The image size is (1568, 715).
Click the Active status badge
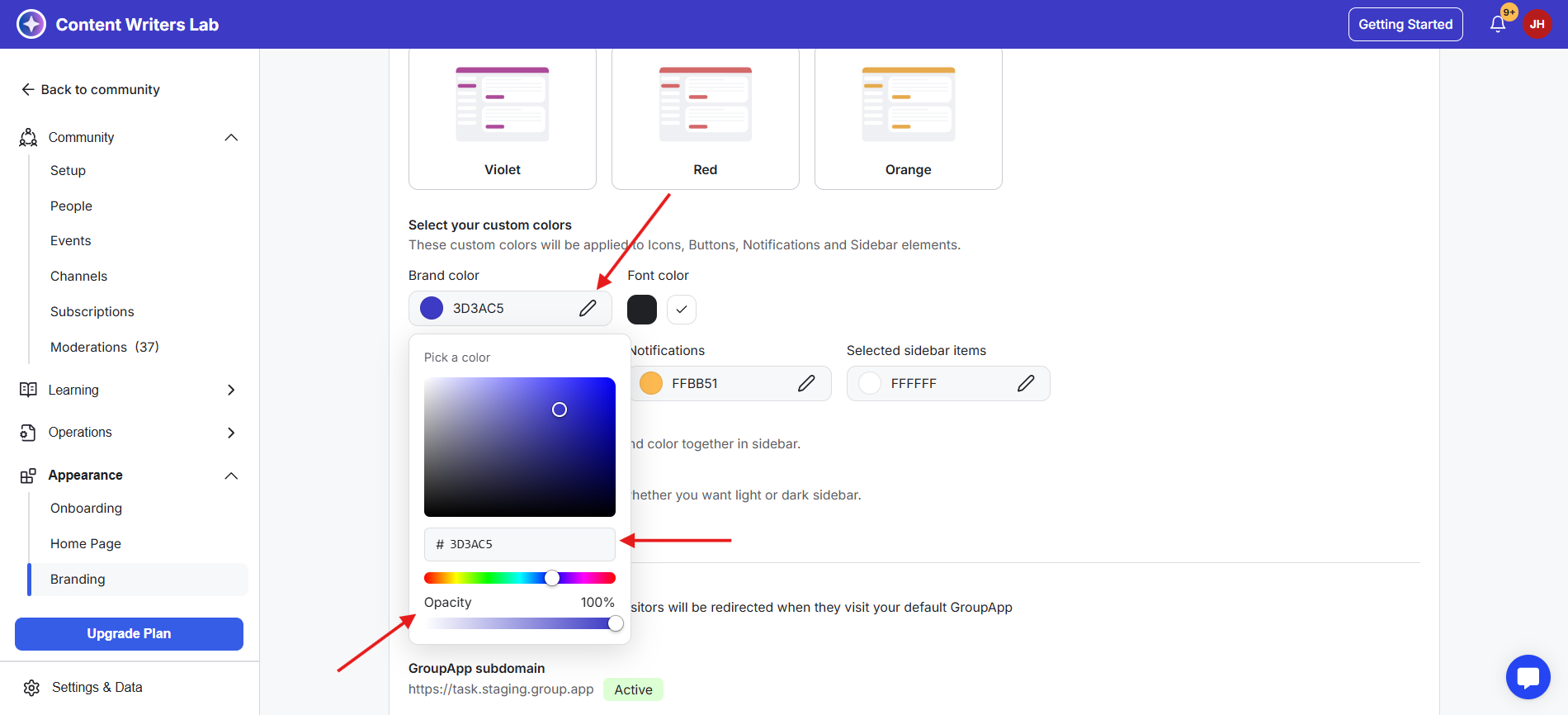(x=633, y=689)
